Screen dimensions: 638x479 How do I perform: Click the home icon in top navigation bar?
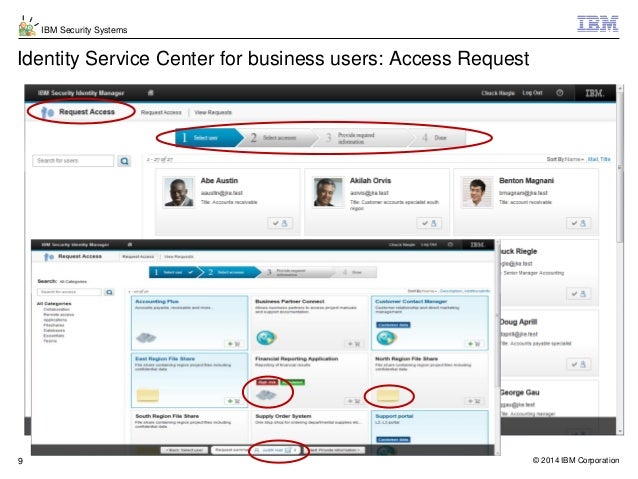tap(150, 93)
